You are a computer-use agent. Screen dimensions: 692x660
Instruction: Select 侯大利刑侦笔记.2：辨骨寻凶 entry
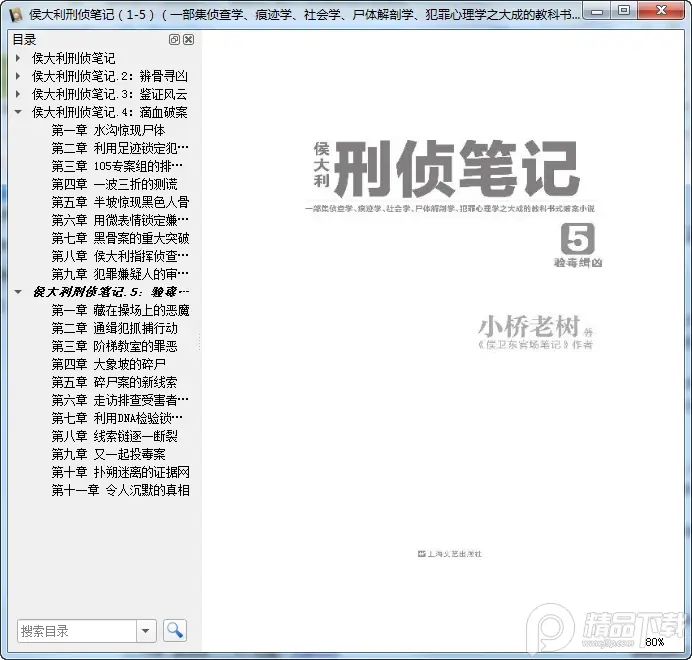[x=110, y=76]
